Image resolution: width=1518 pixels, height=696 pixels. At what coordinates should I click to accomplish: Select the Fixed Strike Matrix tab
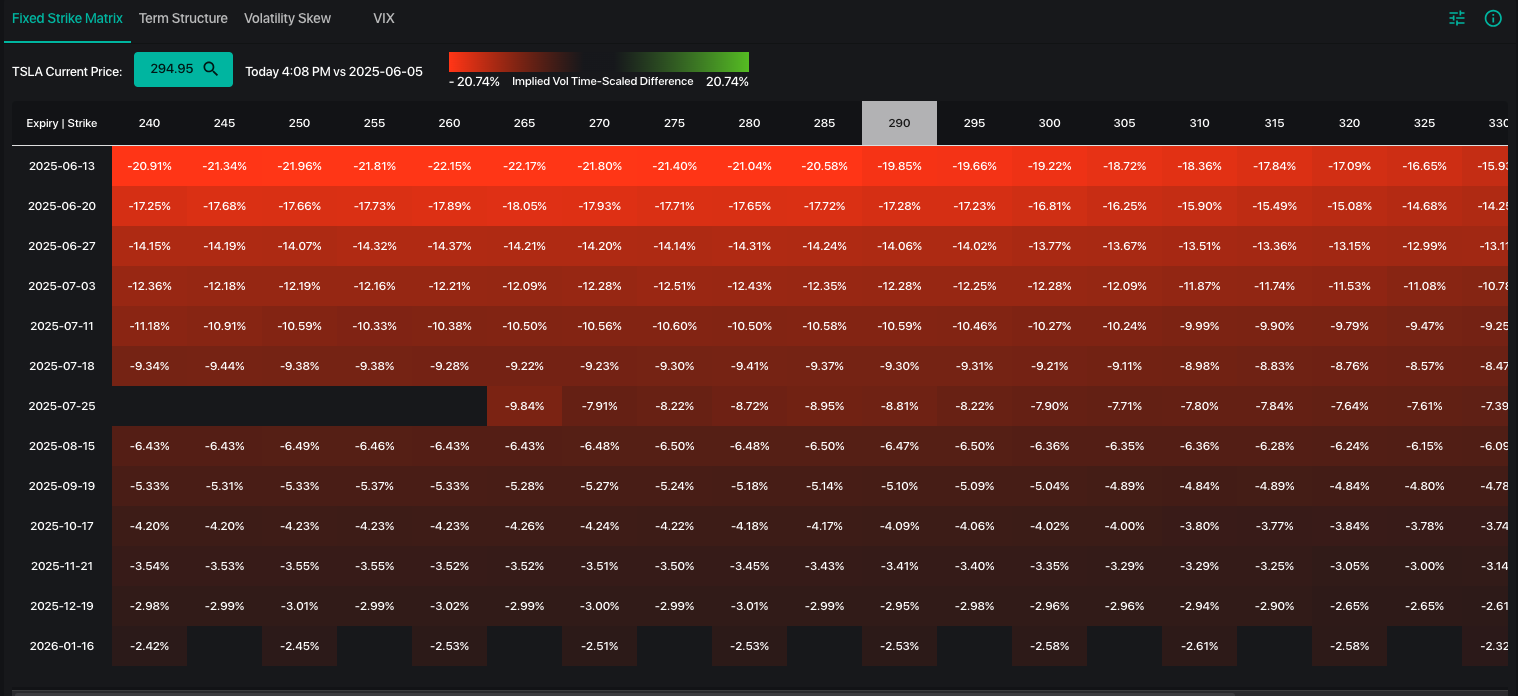[x=67, y=18]
